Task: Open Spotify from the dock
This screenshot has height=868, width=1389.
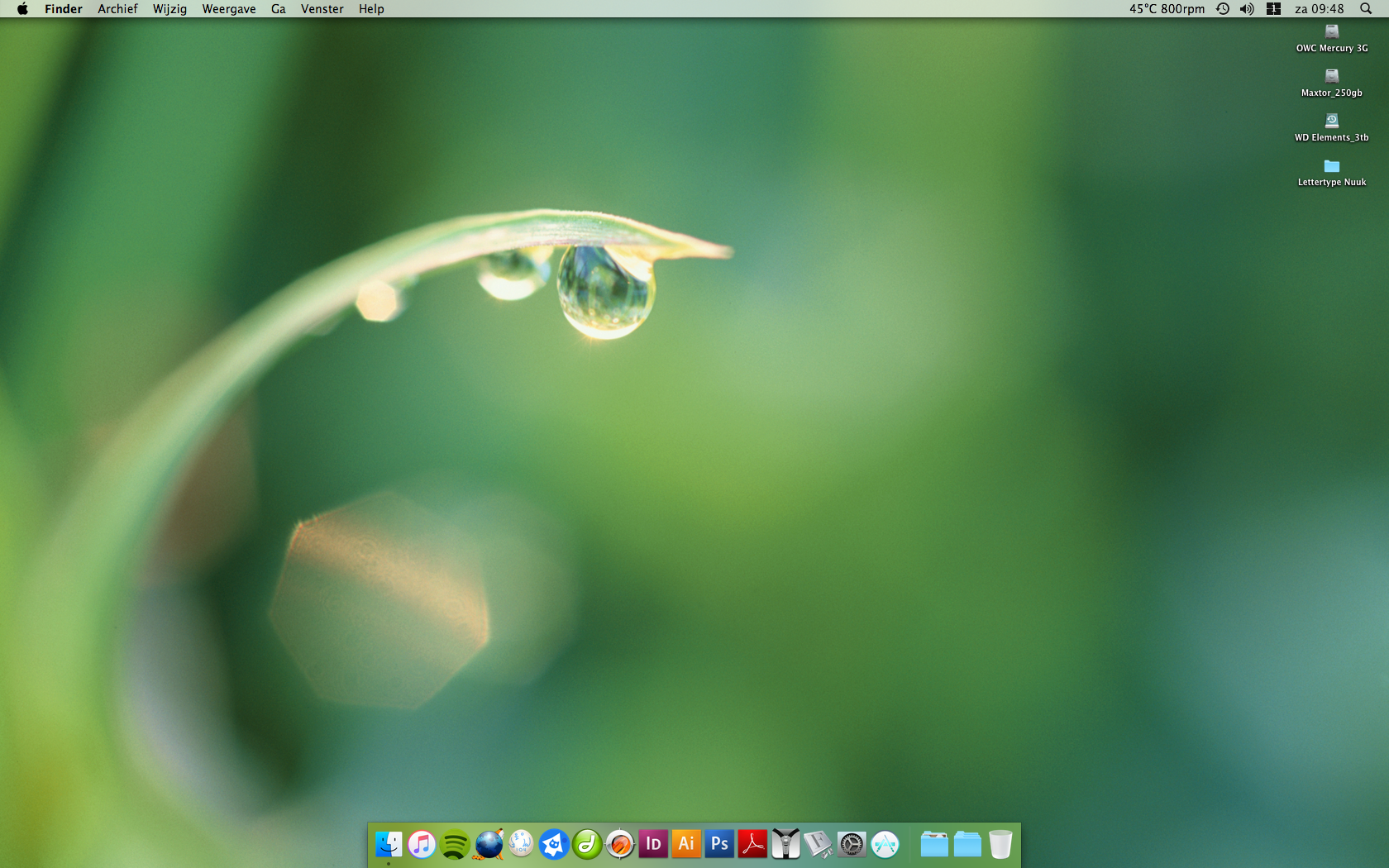Action: point(455,844)
